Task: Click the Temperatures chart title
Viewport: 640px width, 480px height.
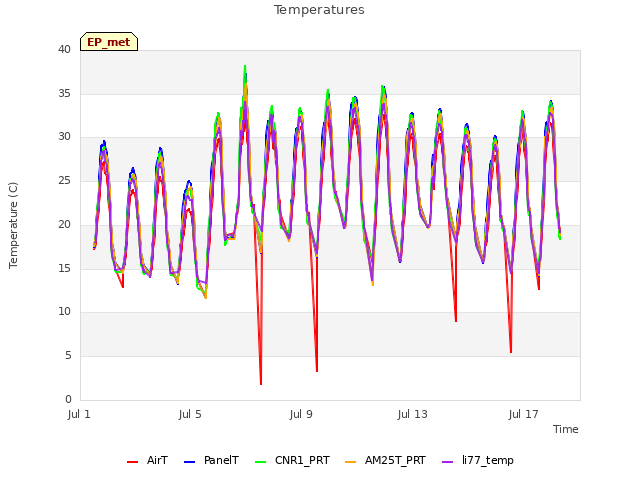Action: [319, 10]
